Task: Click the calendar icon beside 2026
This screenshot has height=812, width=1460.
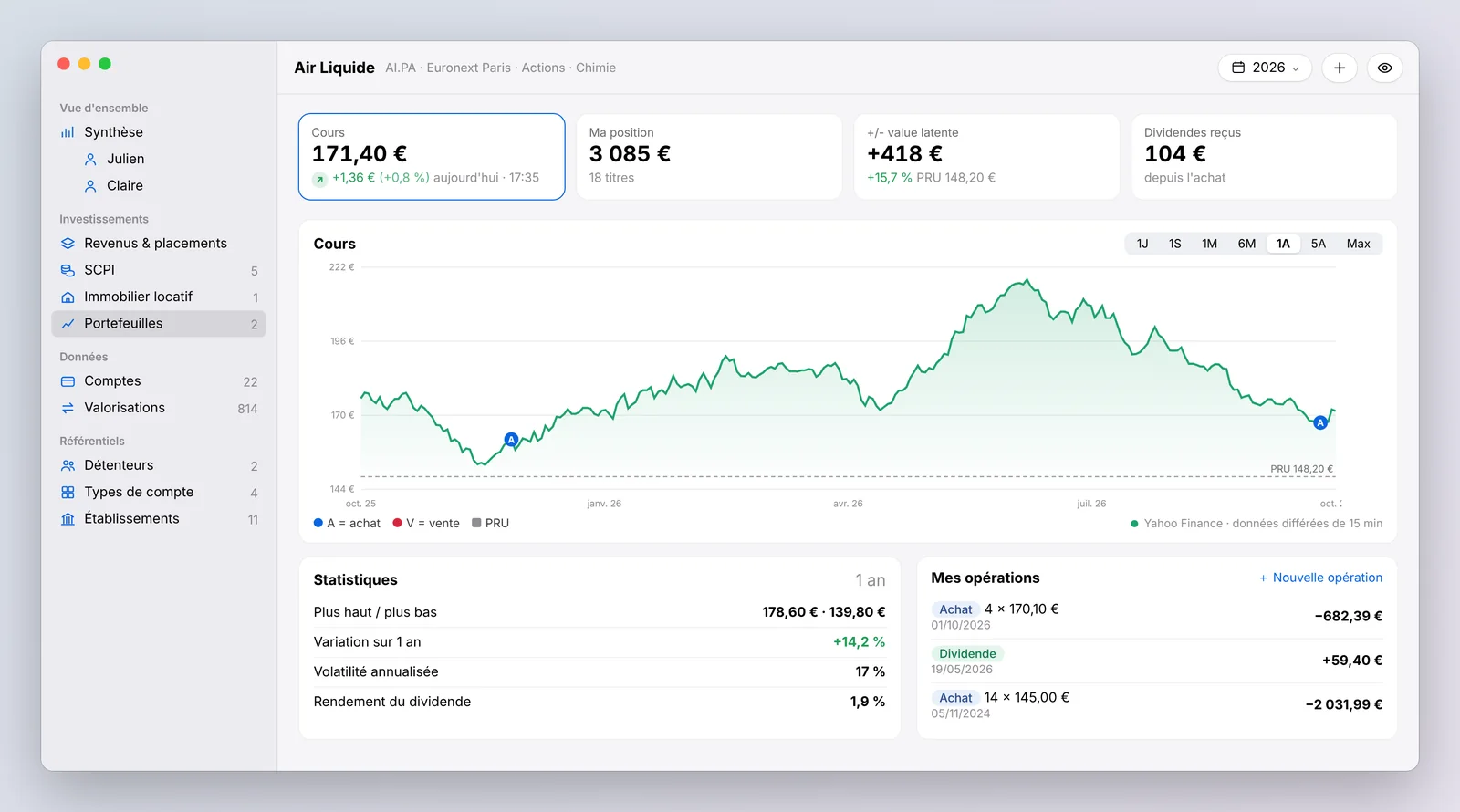Action: point(1238,68)
